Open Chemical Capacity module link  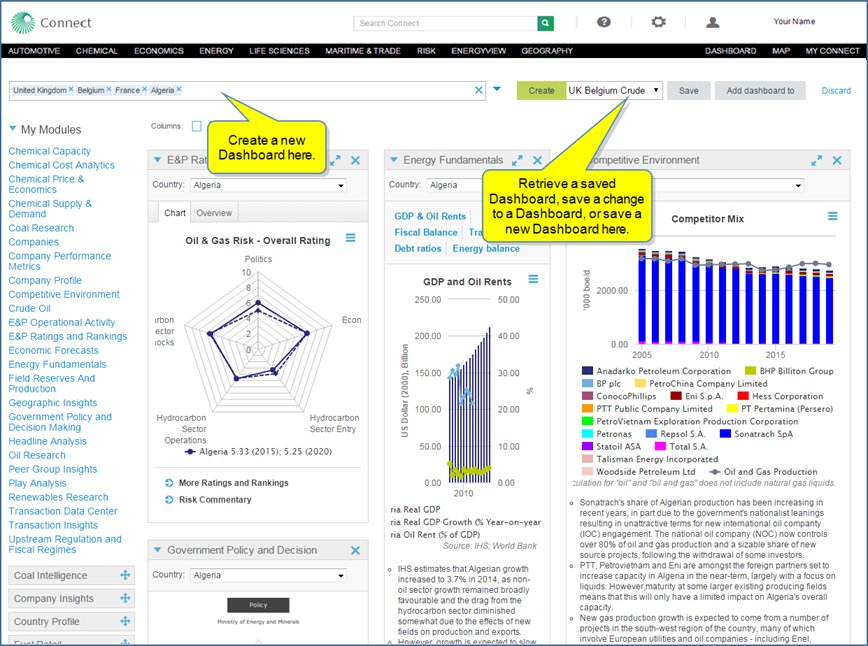pyautogui.click(x=49, y=151)
